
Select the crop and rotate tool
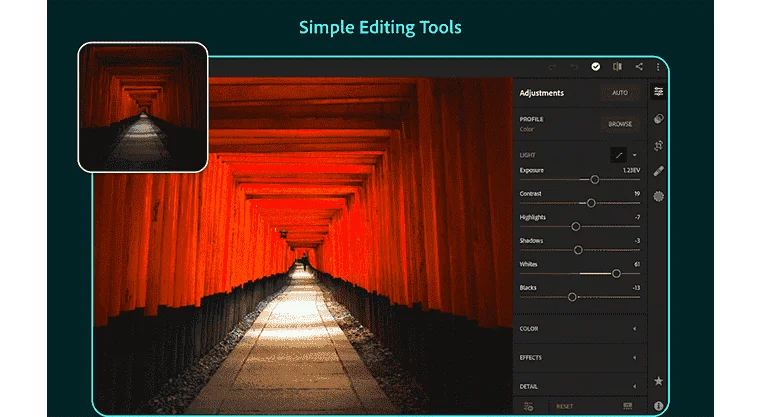tap(658, 145)
